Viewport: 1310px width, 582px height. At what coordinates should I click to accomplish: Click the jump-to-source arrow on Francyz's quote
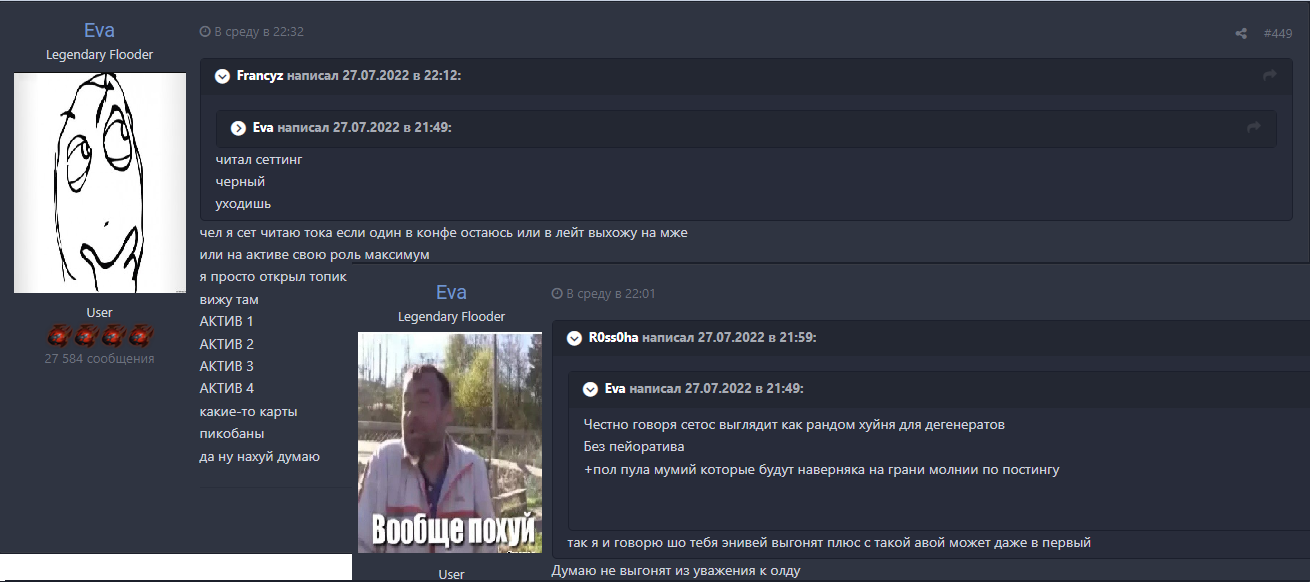(x=1268, y=76)
